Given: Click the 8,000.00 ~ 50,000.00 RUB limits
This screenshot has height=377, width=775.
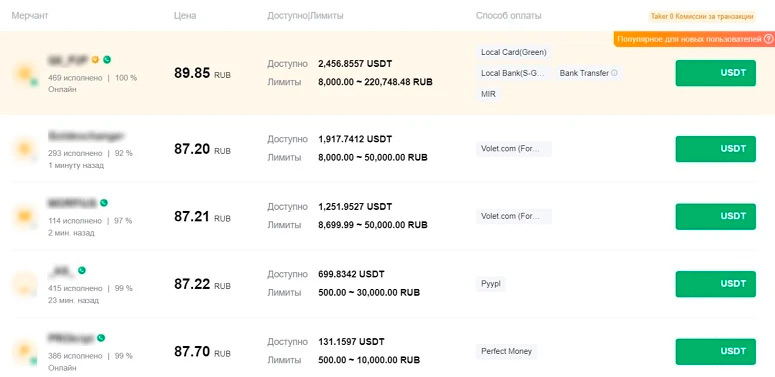Looking at the screenshot, I should [373, 158].
